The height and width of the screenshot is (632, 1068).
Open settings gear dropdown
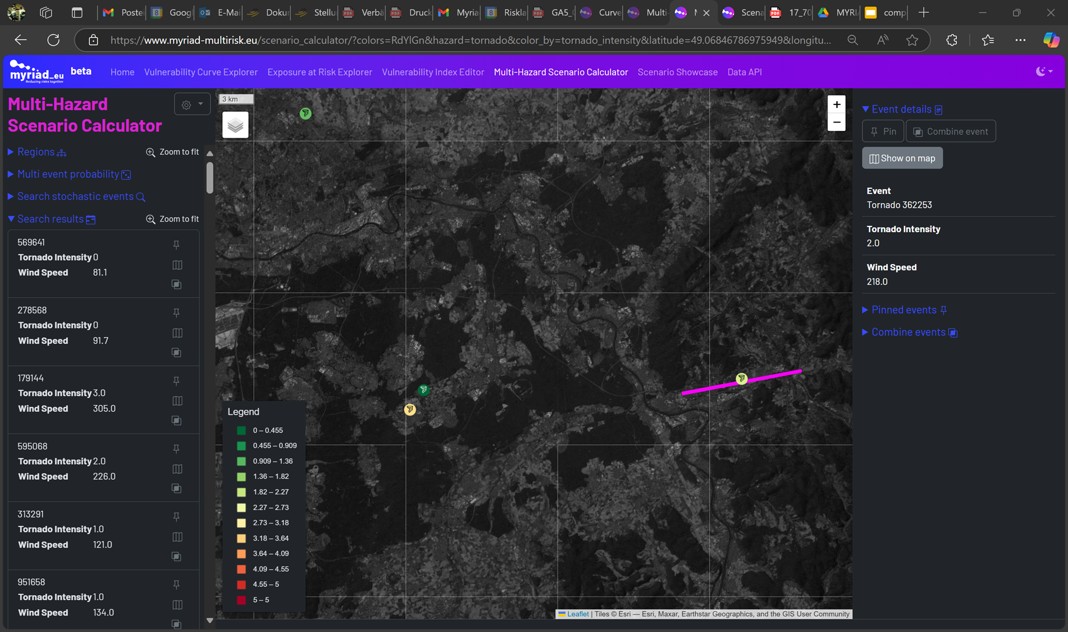point(191,104)
